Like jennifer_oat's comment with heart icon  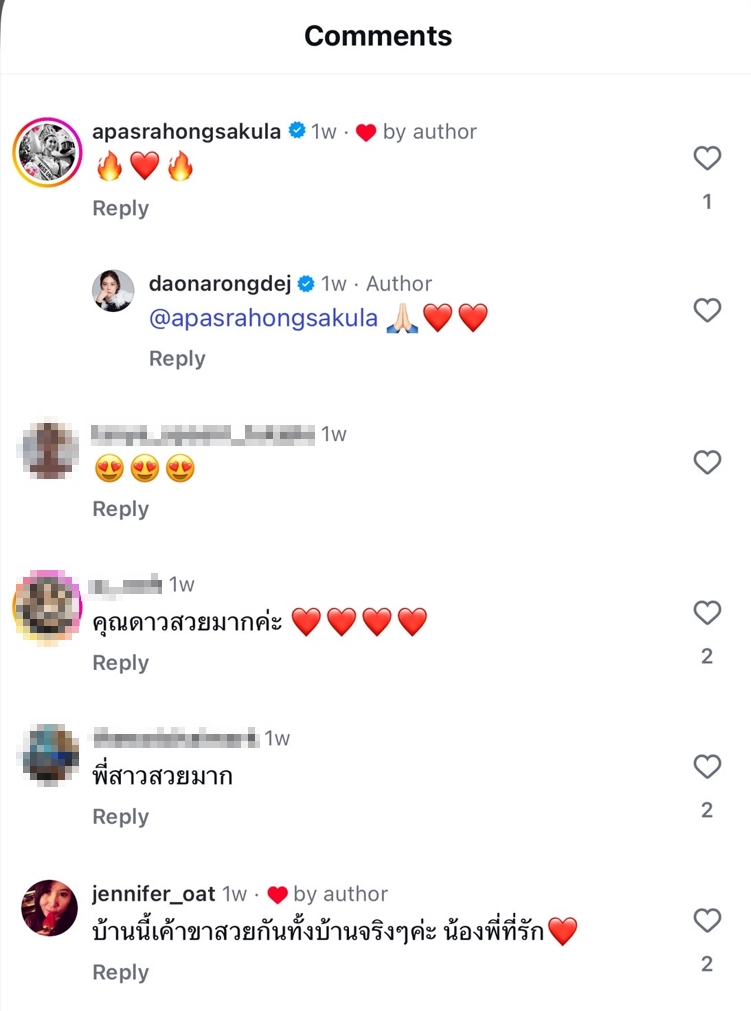707,921
